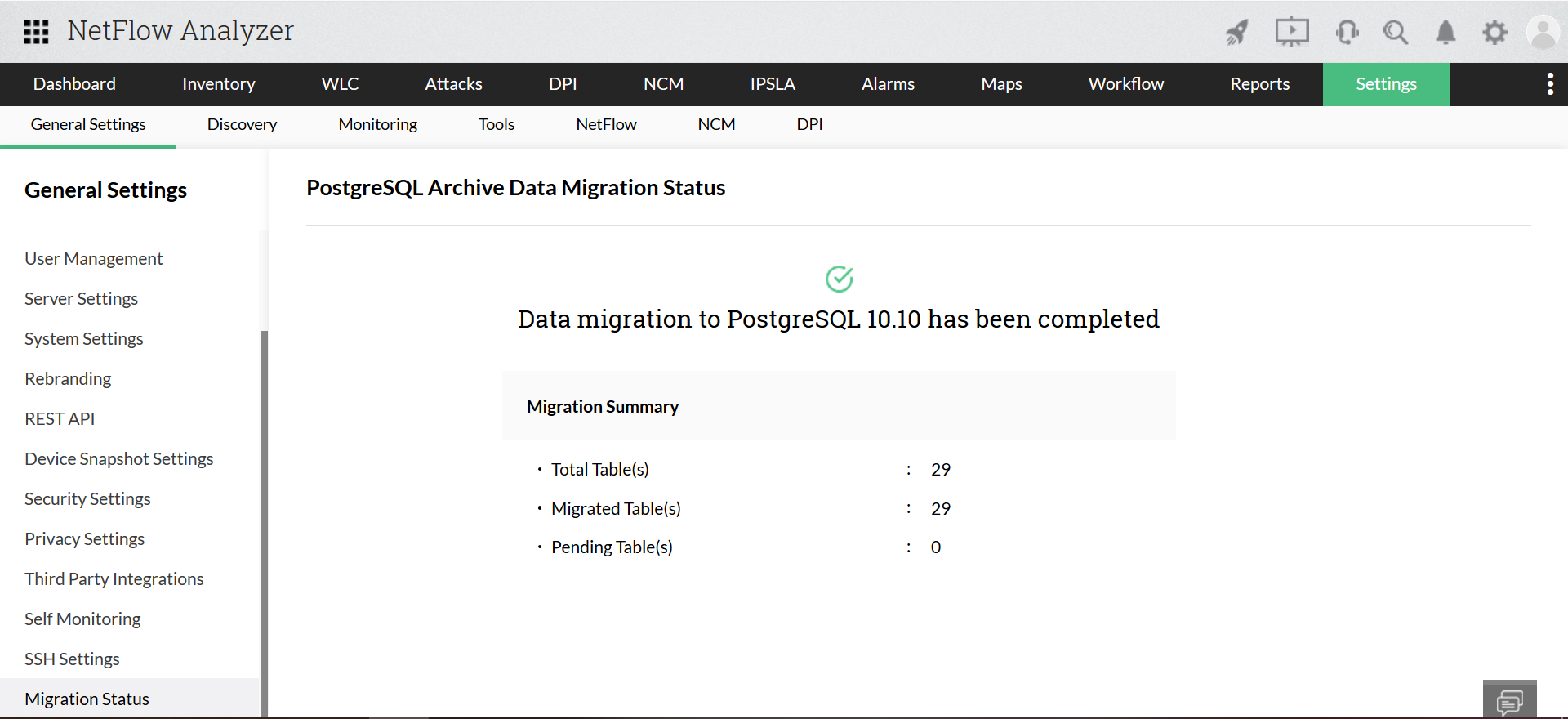Open the user profile avatar
The width and height of the screenshot is (1568, 719).
(1543, 32)
